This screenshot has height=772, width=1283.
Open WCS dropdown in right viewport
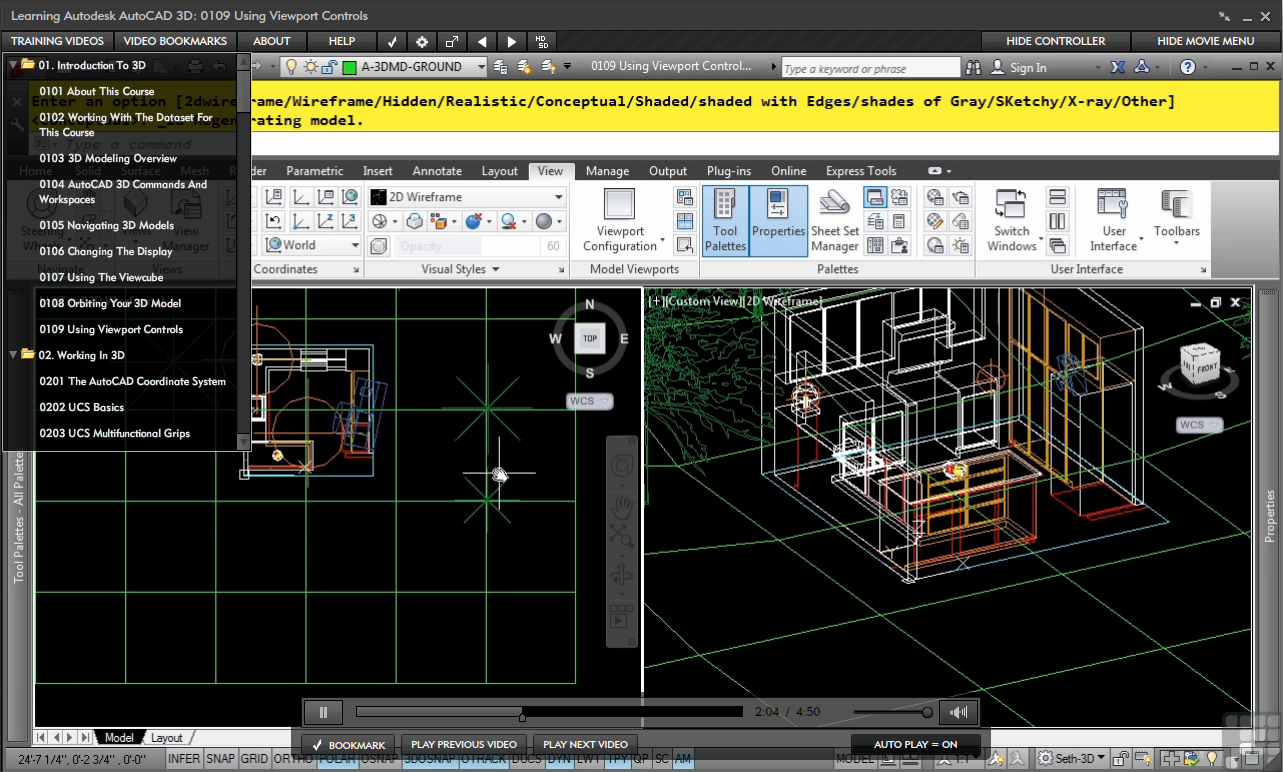point(1199,425)
